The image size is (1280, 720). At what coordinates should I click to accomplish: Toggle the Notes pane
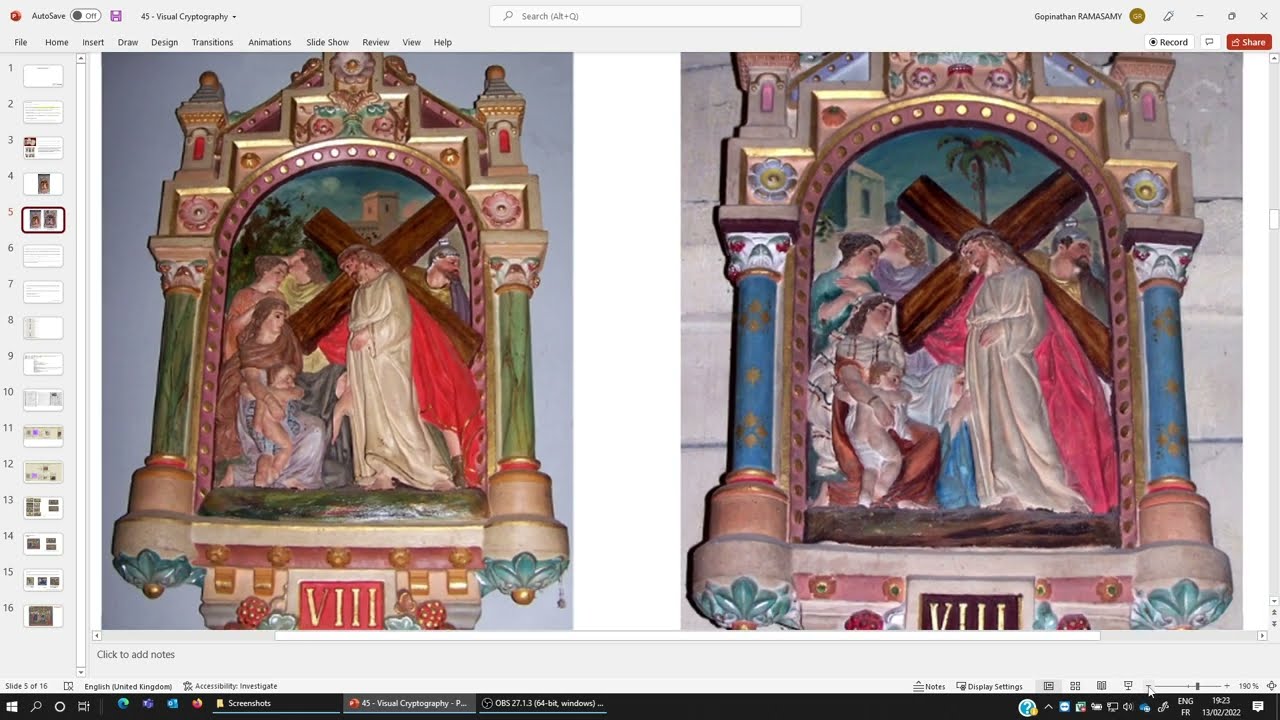(929, 686)
